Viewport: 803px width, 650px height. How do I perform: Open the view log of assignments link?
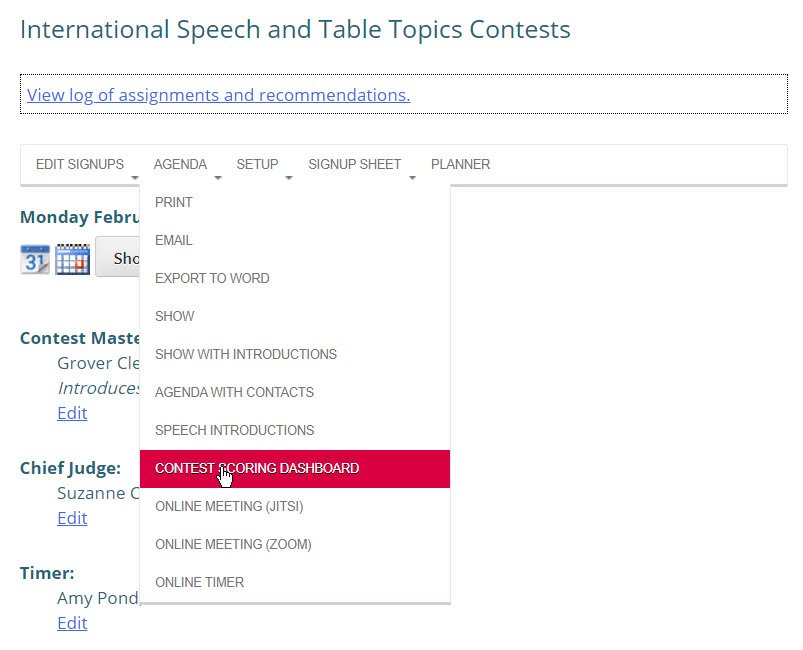218,95
